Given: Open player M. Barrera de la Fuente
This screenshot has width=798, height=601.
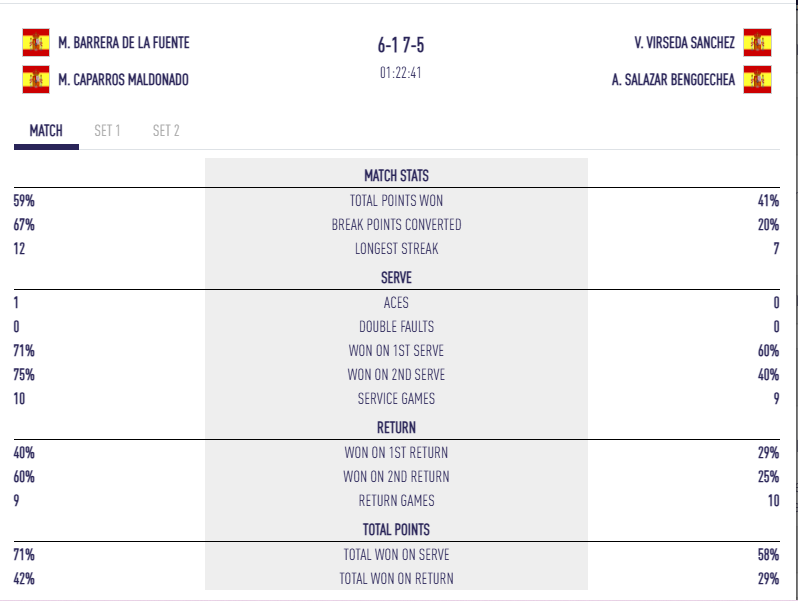Looking at the screenshot, I should coord(124,43).
